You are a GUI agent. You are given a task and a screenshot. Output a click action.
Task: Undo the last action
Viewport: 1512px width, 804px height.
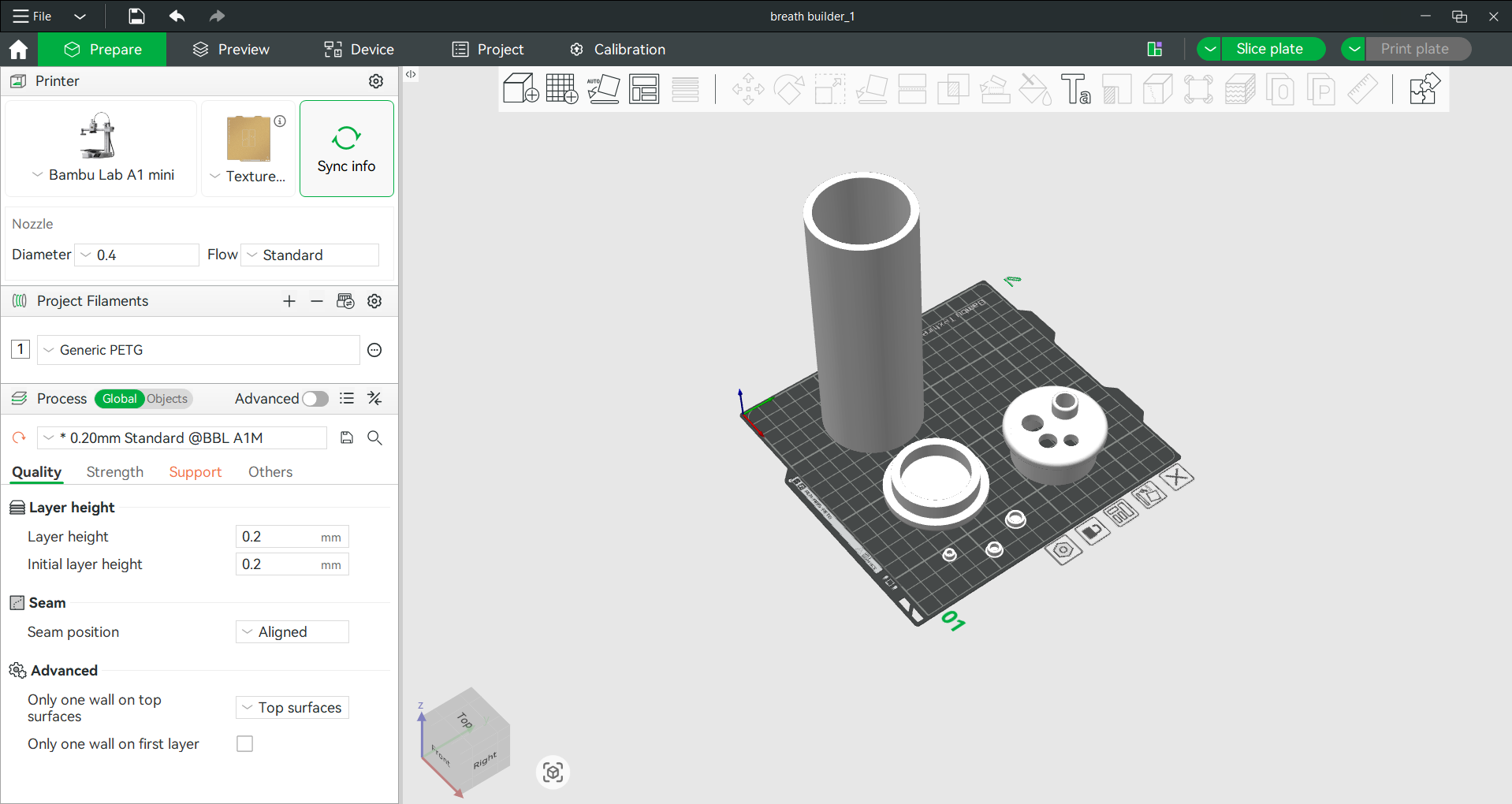pyautogui.click(x=177, y=16)
